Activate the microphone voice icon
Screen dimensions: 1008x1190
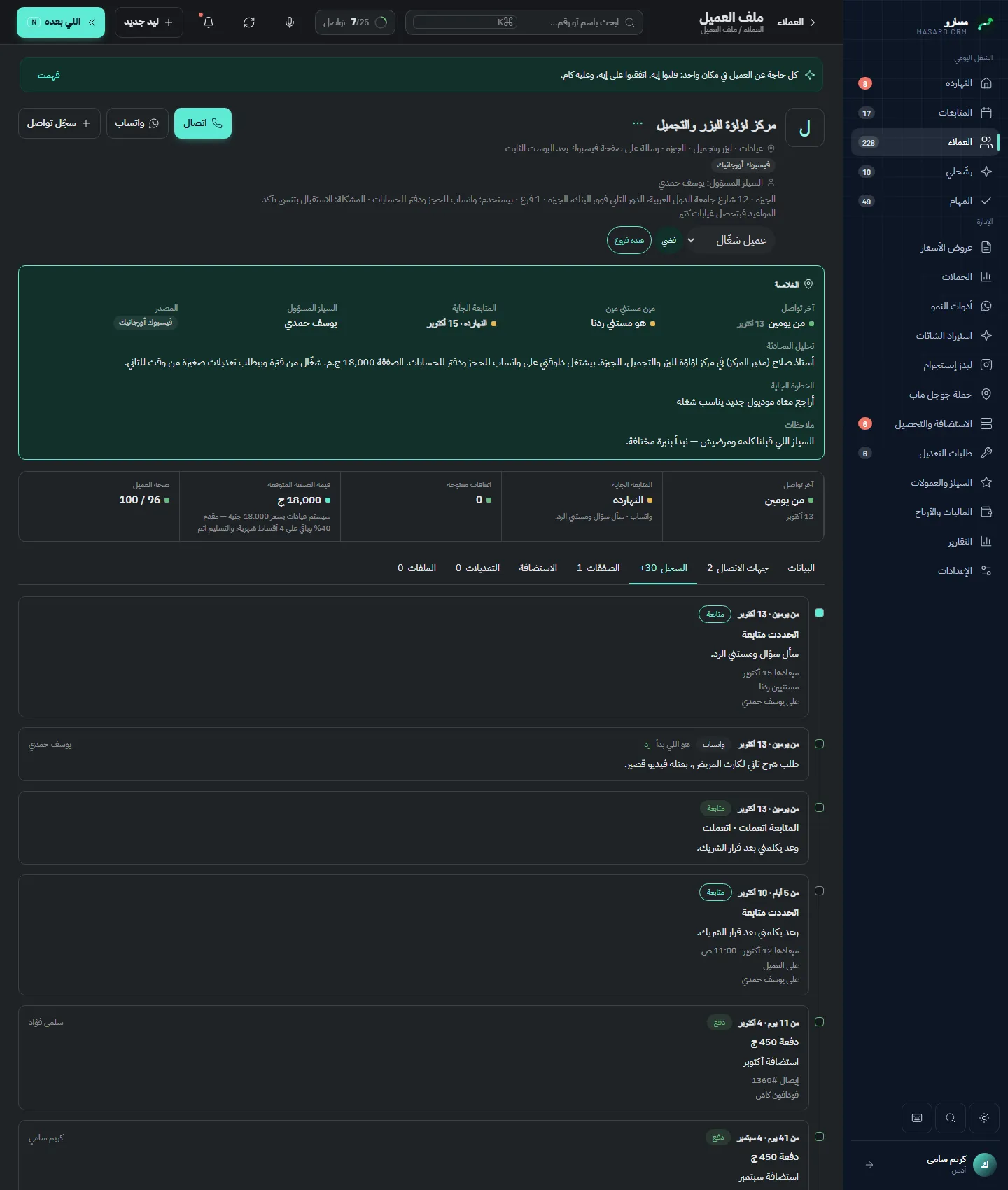pyautogui.click(x=290, y=22)
